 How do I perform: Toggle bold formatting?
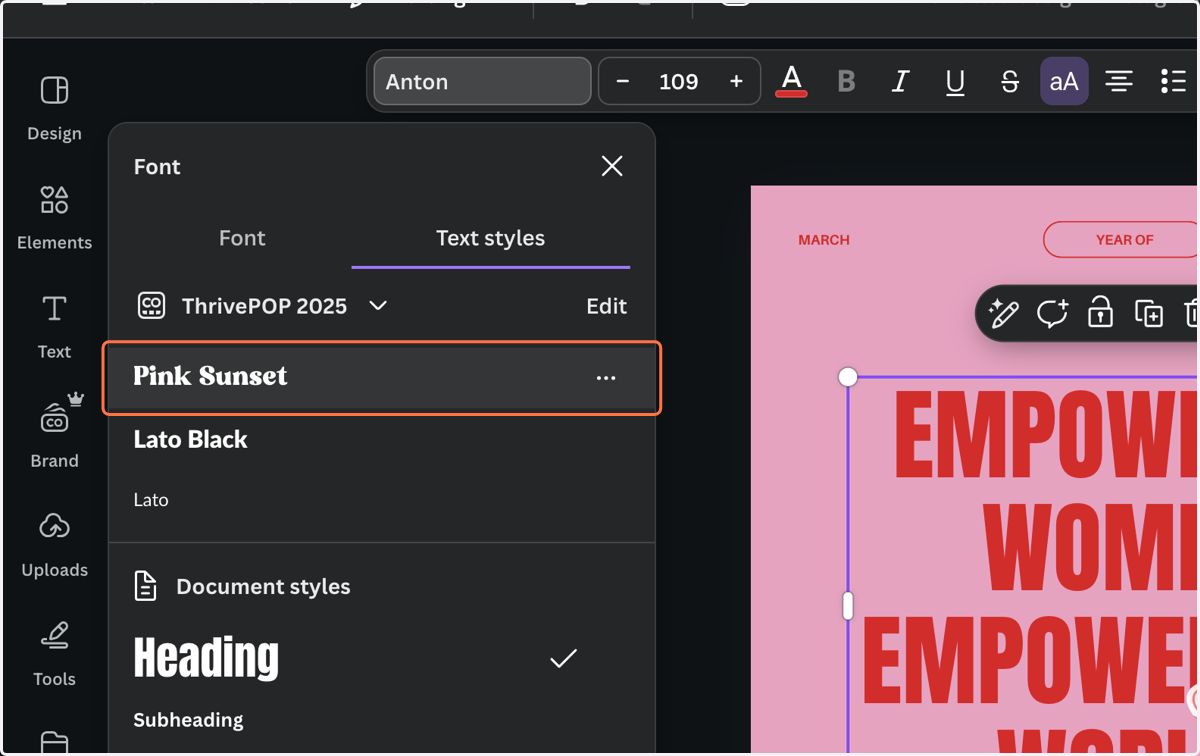click(846, 82)
